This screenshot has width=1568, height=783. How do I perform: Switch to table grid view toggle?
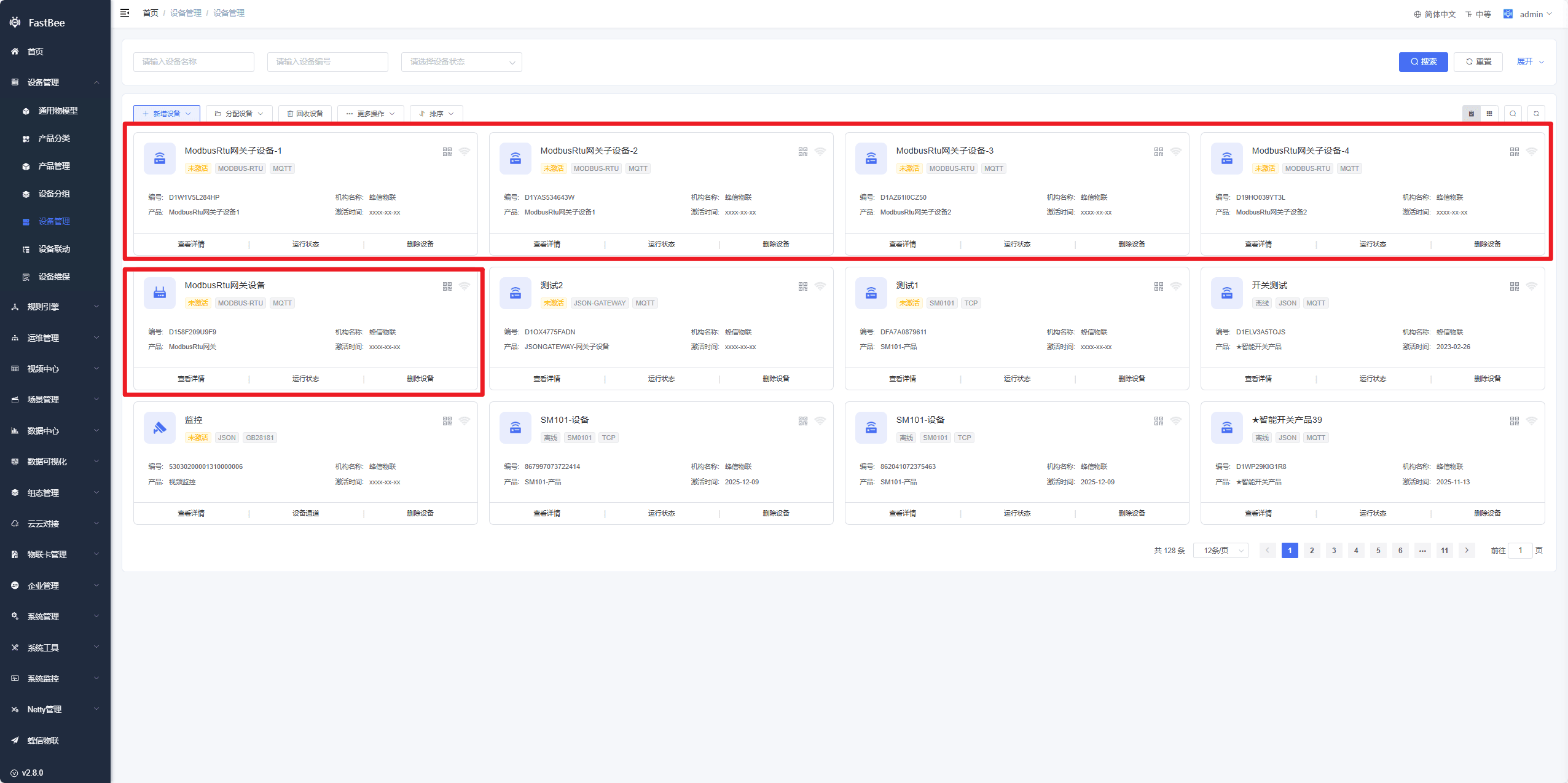pos(1489,114)
